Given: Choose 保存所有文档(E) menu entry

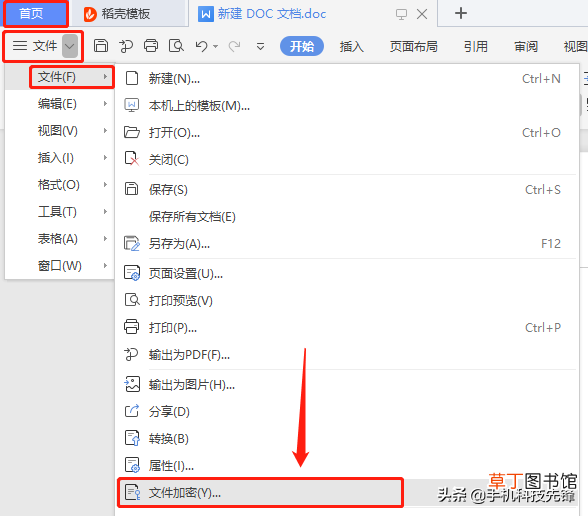Looking at the screenshot, I should click(347, 216).
